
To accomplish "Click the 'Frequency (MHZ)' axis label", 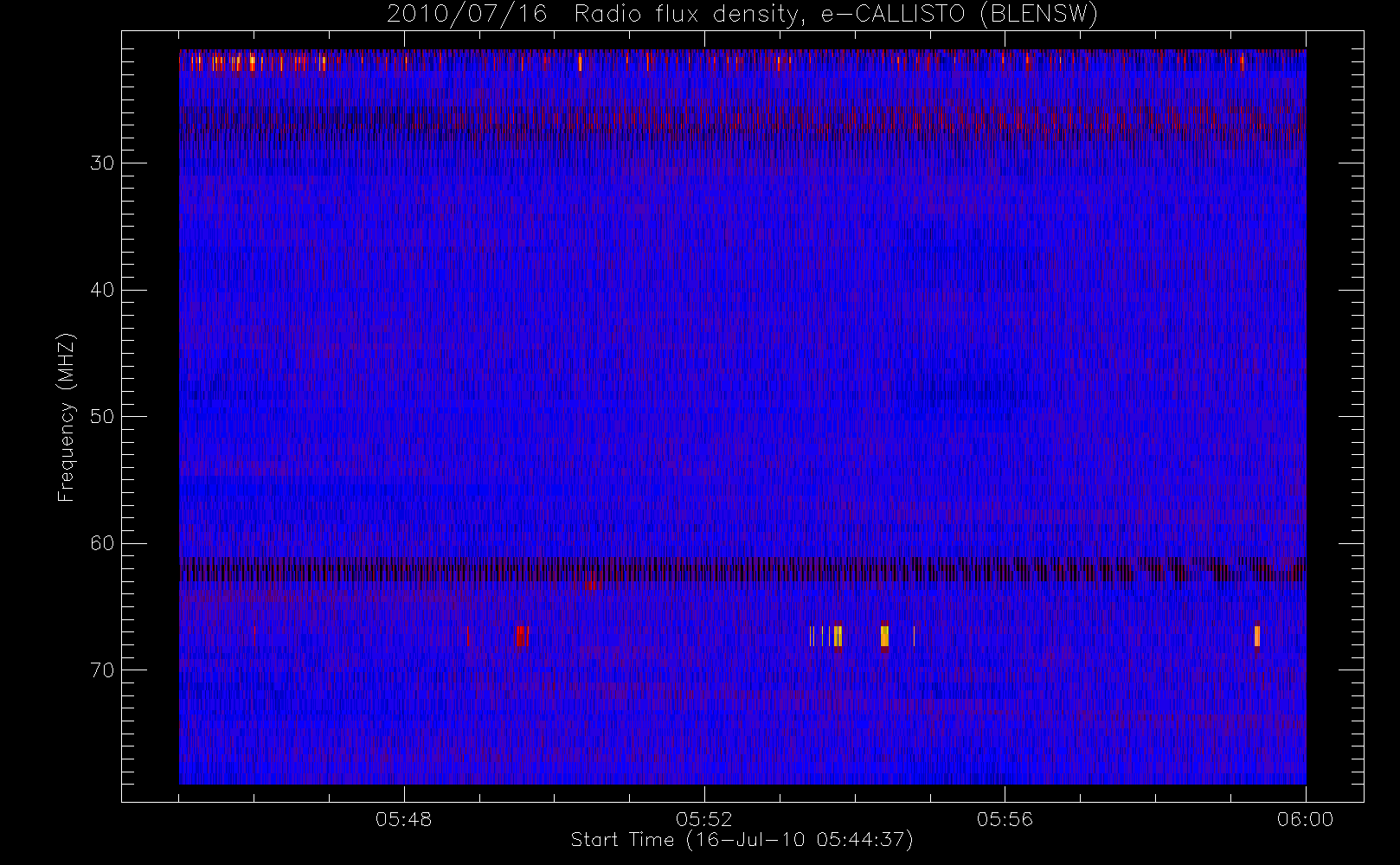I will 67,417.
